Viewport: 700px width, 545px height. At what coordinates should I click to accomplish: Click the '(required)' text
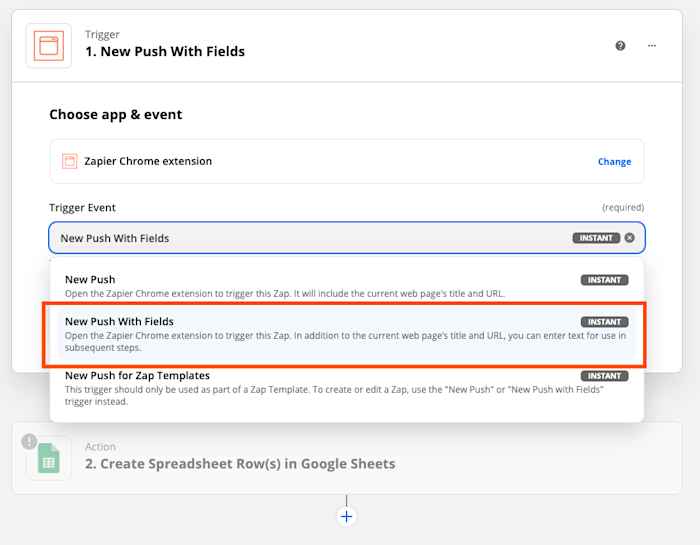click(623, 208)
